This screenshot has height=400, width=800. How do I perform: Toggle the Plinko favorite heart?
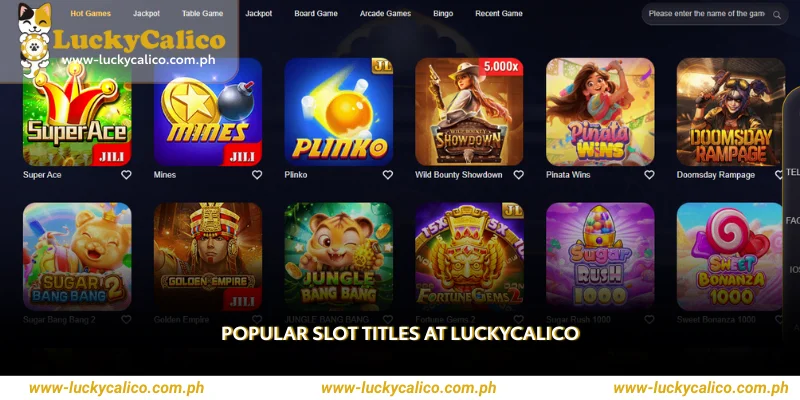(x=388, y=174)
